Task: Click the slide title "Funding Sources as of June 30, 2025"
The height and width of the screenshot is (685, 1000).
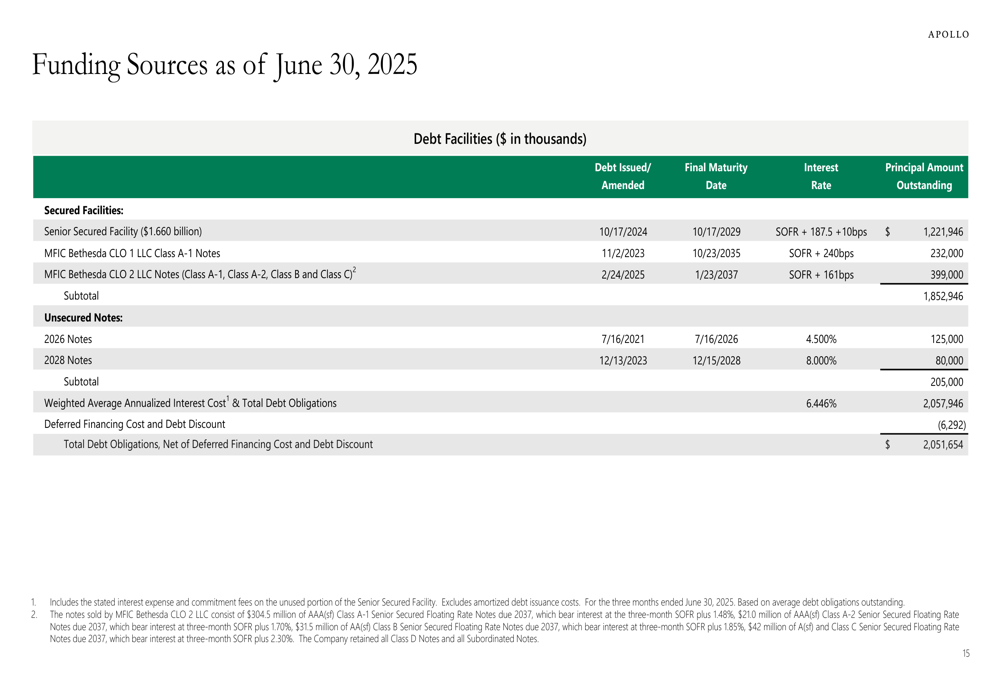Action: (224, 66)
